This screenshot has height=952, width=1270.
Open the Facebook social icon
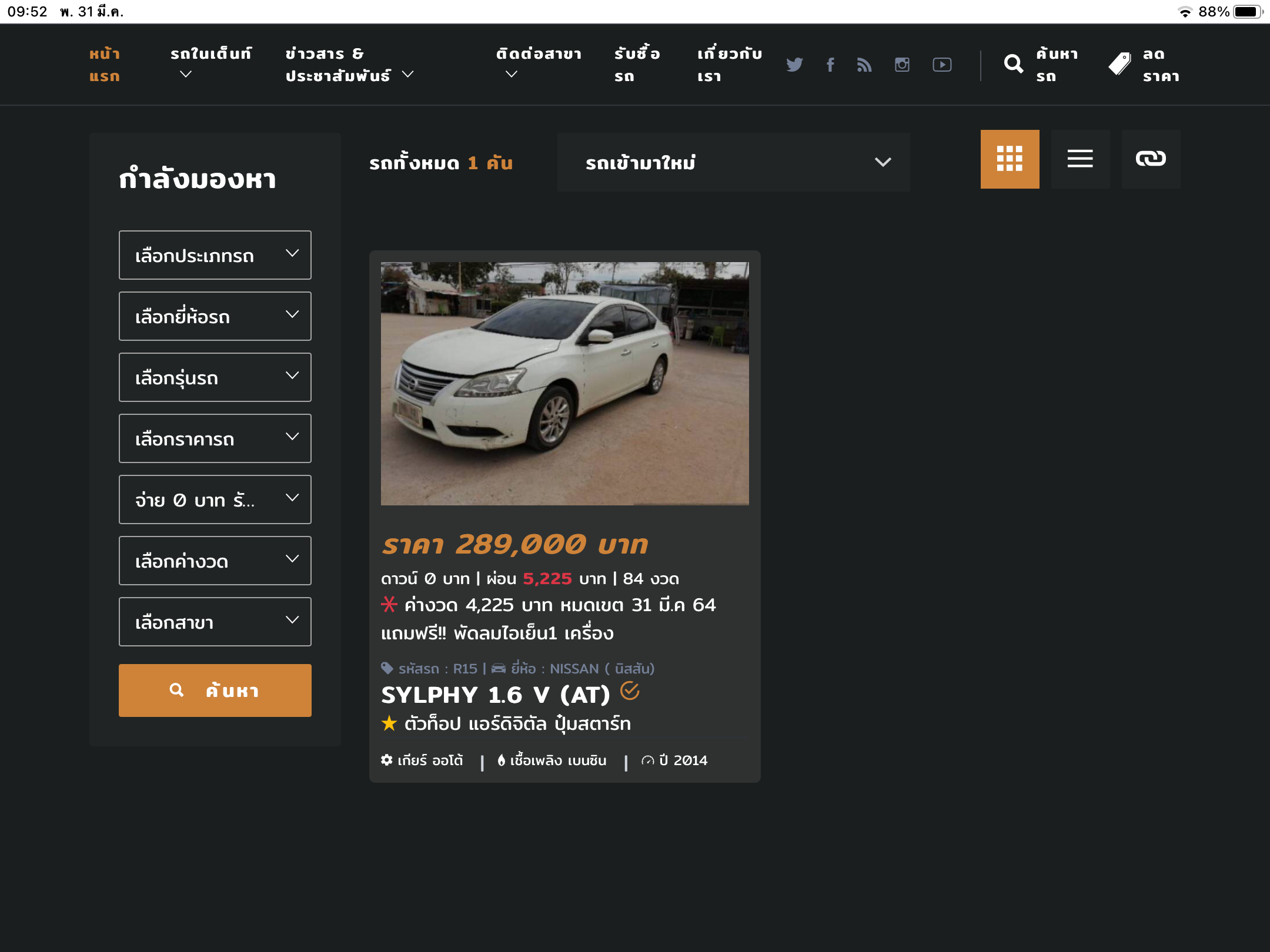pos(830,65)
